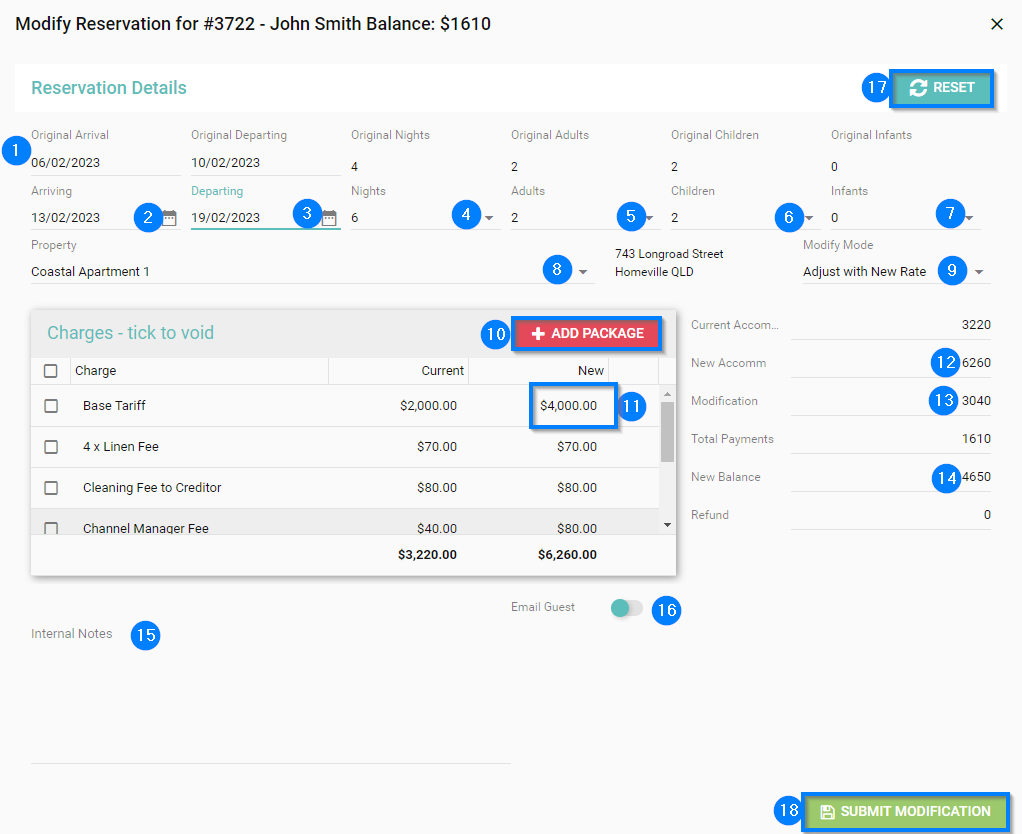The image size is (1022, 834).
Task: Submit the reservation modification
Action: click(x=905, y=811)
